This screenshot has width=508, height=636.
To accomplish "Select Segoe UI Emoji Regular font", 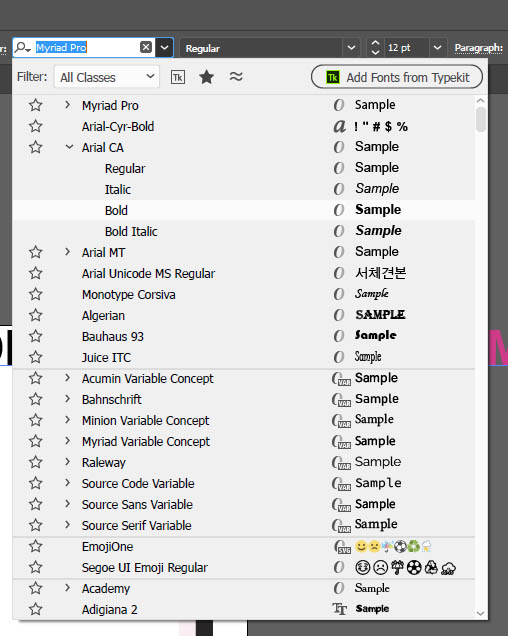I will [x=144, y=567].
